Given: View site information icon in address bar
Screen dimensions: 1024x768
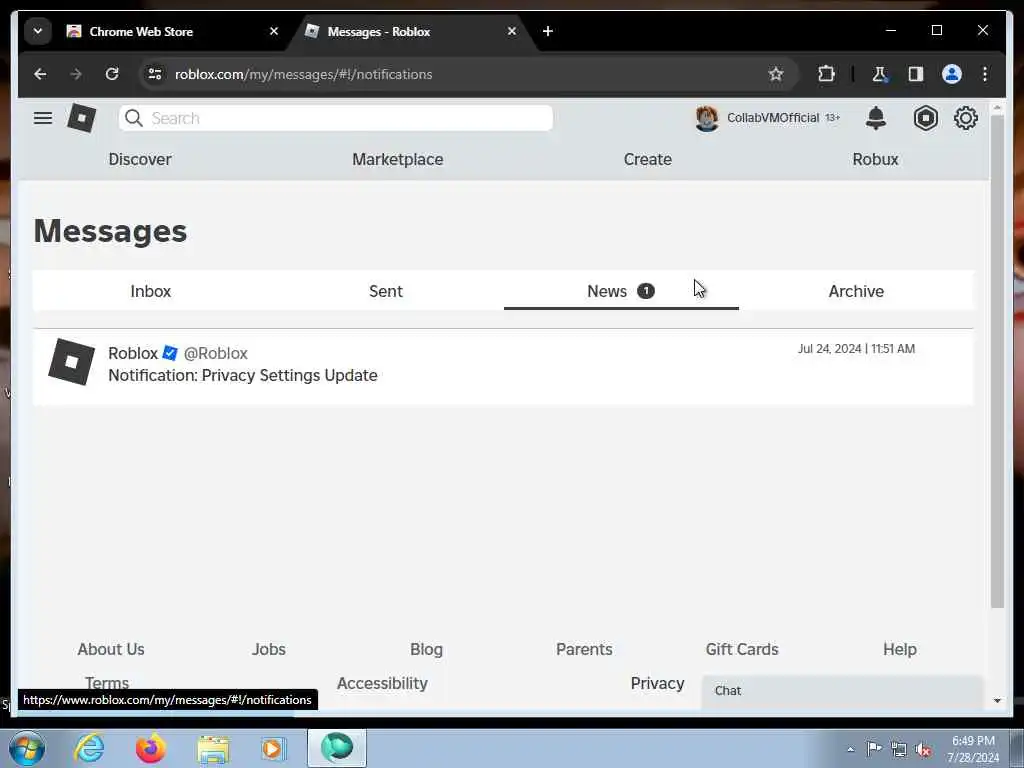Looking at the screenshot, I should click(x=155, y=74).
